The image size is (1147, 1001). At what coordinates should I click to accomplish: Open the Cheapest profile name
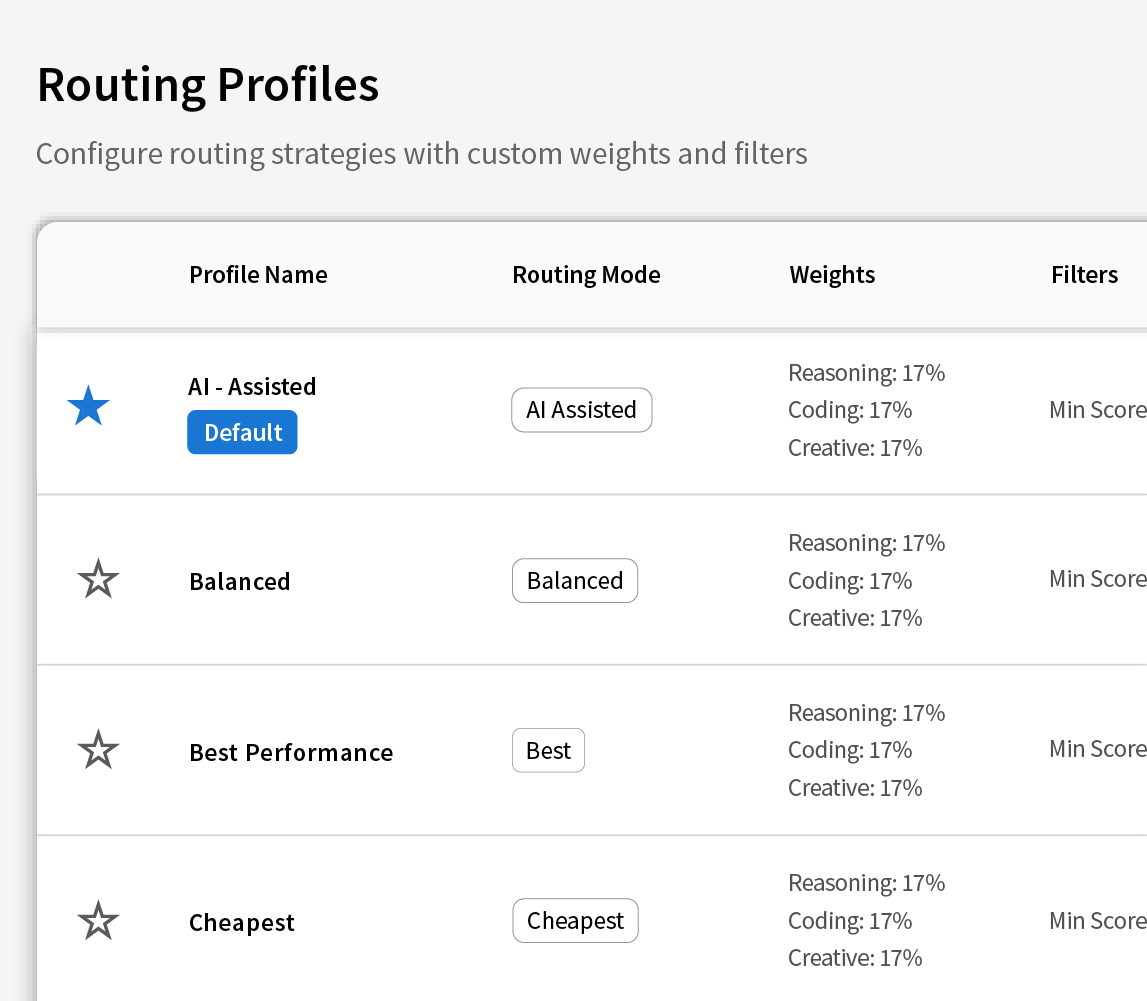point(242,923)
